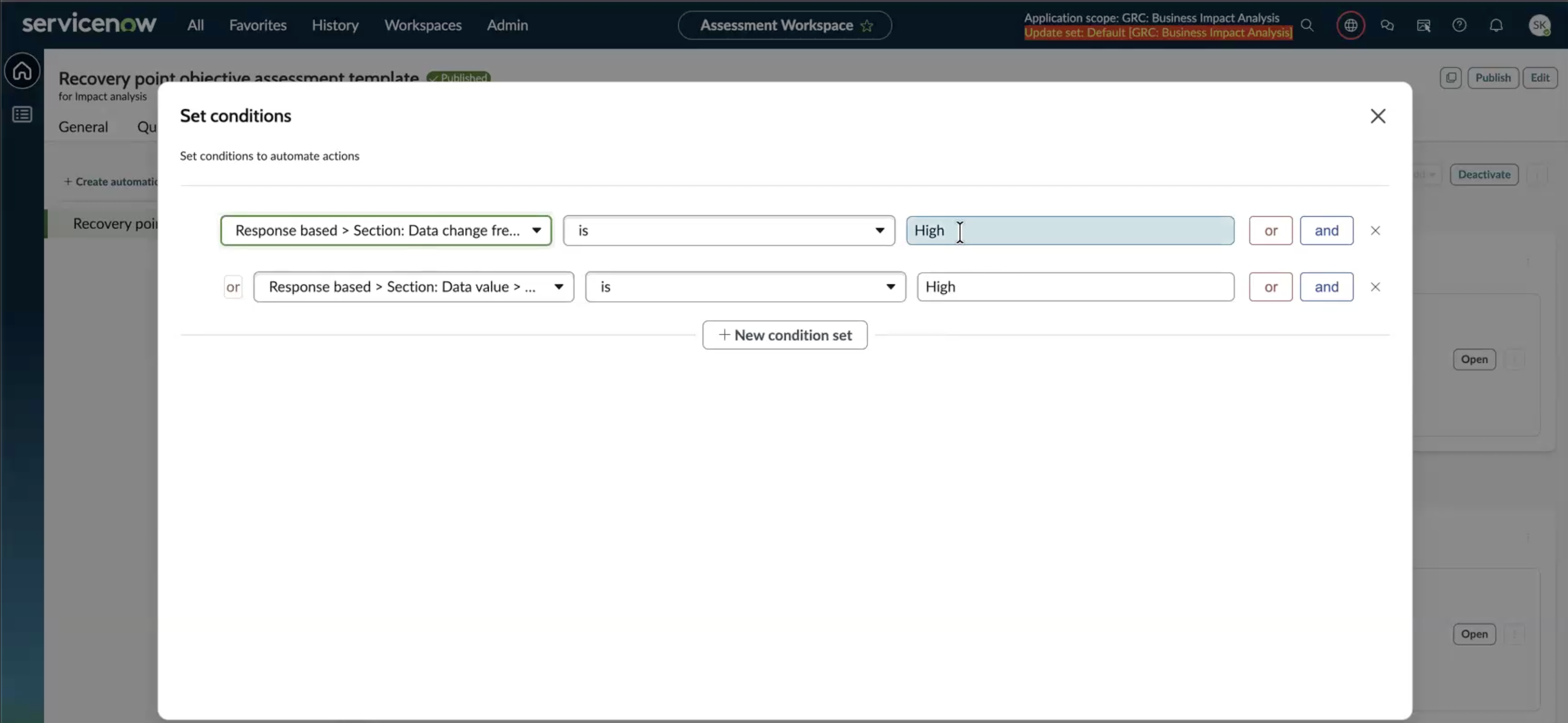Viewport: 1568px width, 723px height.
Task: Remove the first condition row
Action: [x=1375, y=231]
